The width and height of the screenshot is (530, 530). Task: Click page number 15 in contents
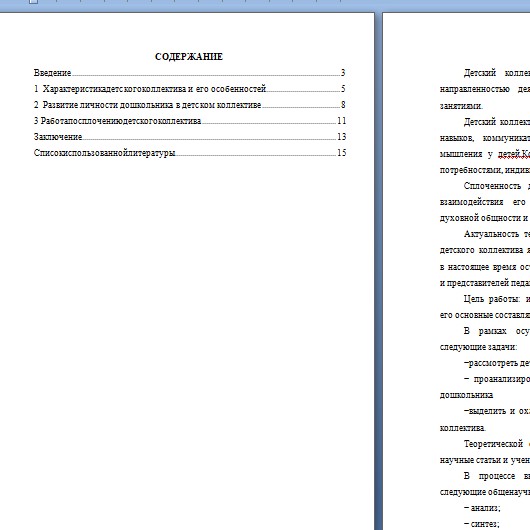tap(341, 153)
